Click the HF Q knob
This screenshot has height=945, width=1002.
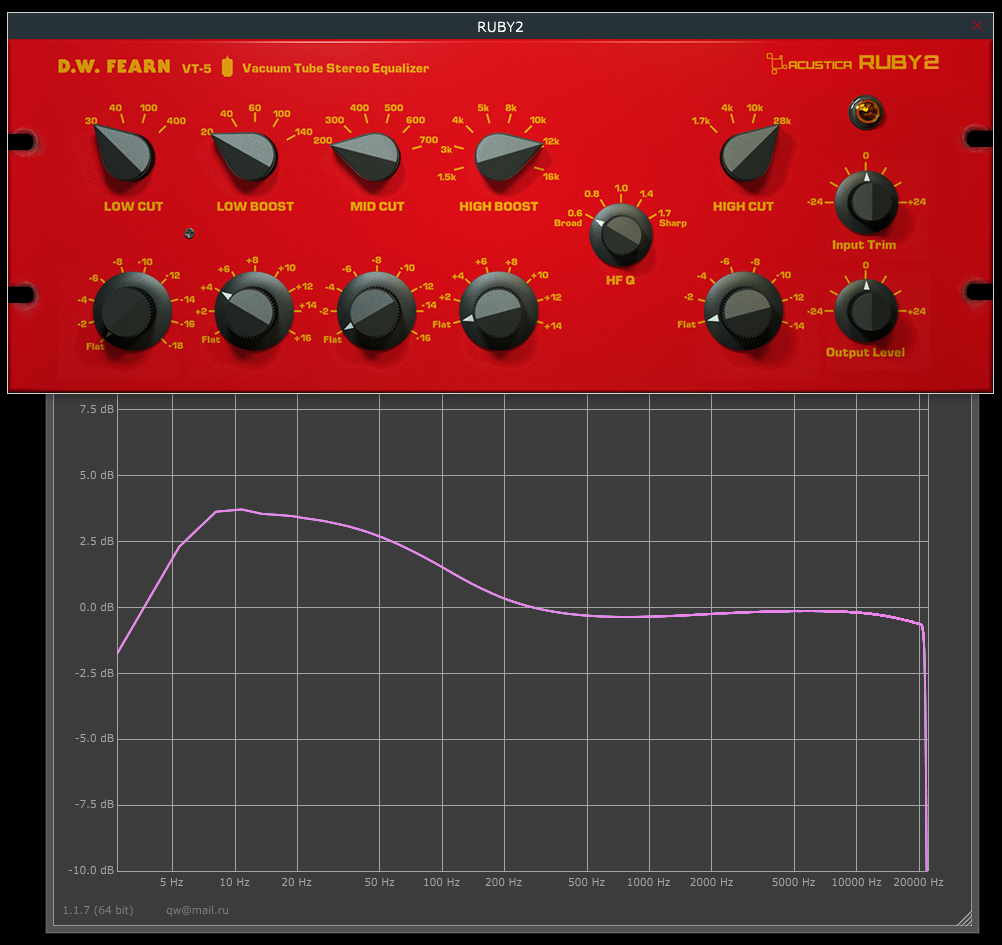(x=620, y=234)
